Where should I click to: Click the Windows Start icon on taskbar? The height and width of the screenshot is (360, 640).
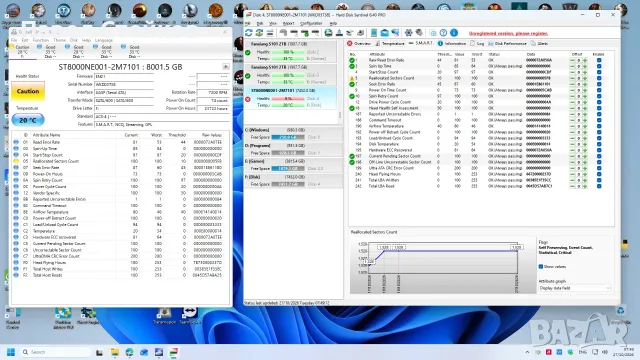(11, 352)
